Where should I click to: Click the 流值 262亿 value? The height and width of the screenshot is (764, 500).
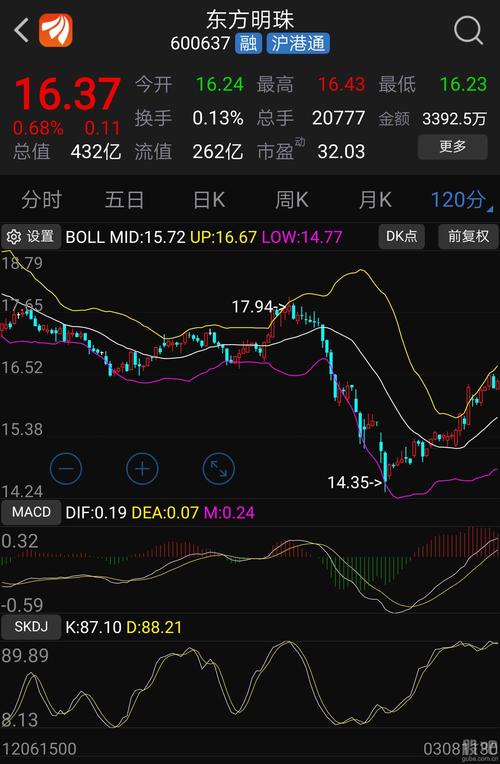coord(217,152)
